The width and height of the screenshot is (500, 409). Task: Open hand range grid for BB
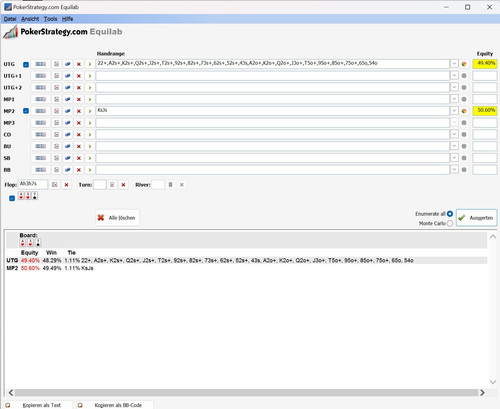[x=41, y=170]
